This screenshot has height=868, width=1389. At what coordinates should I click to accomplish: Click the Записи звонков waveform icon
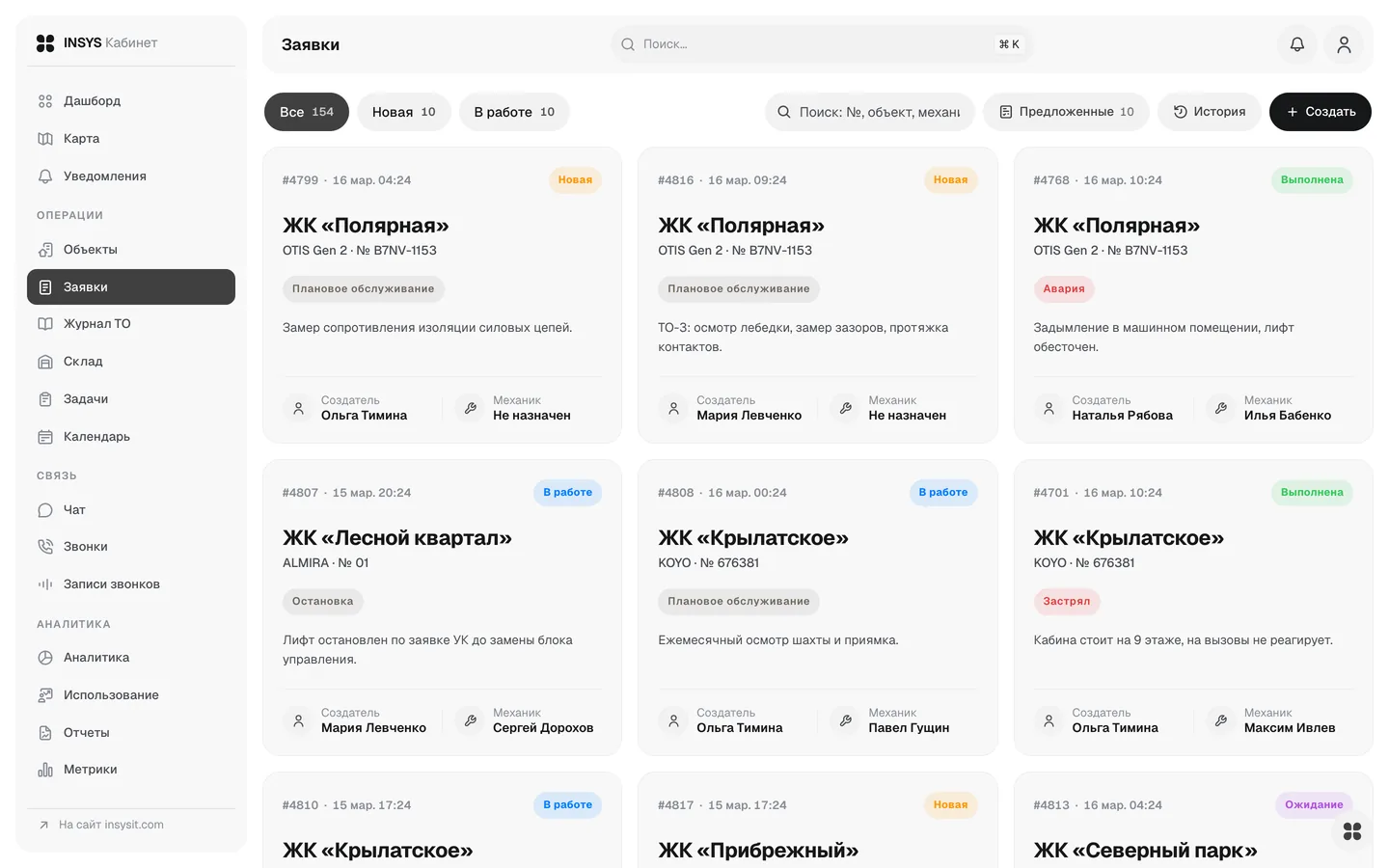pyautogui.click(x=45, y=584)
